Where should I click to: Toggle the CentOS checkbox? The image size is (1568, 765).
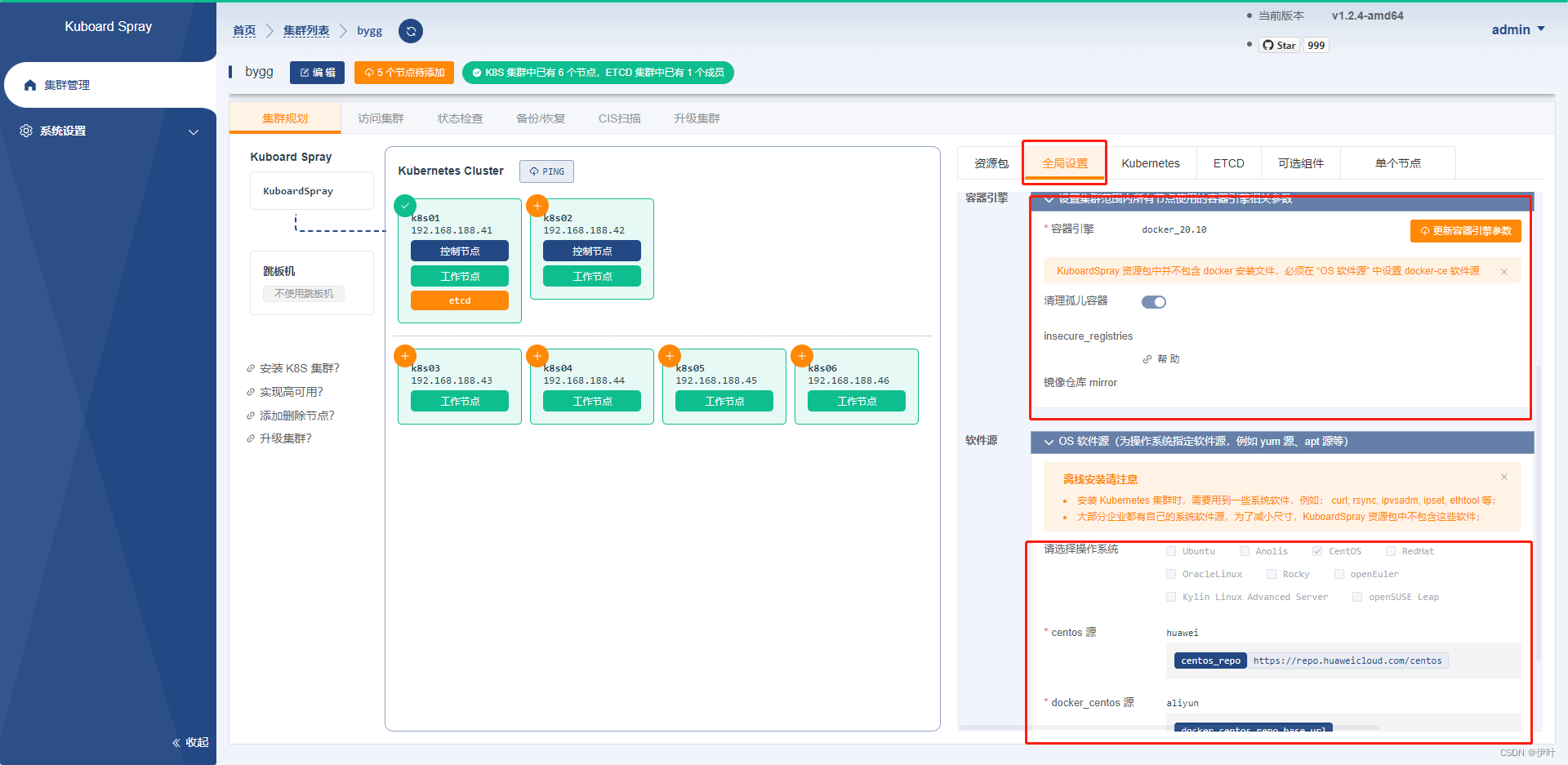[x=1317, y=551]
